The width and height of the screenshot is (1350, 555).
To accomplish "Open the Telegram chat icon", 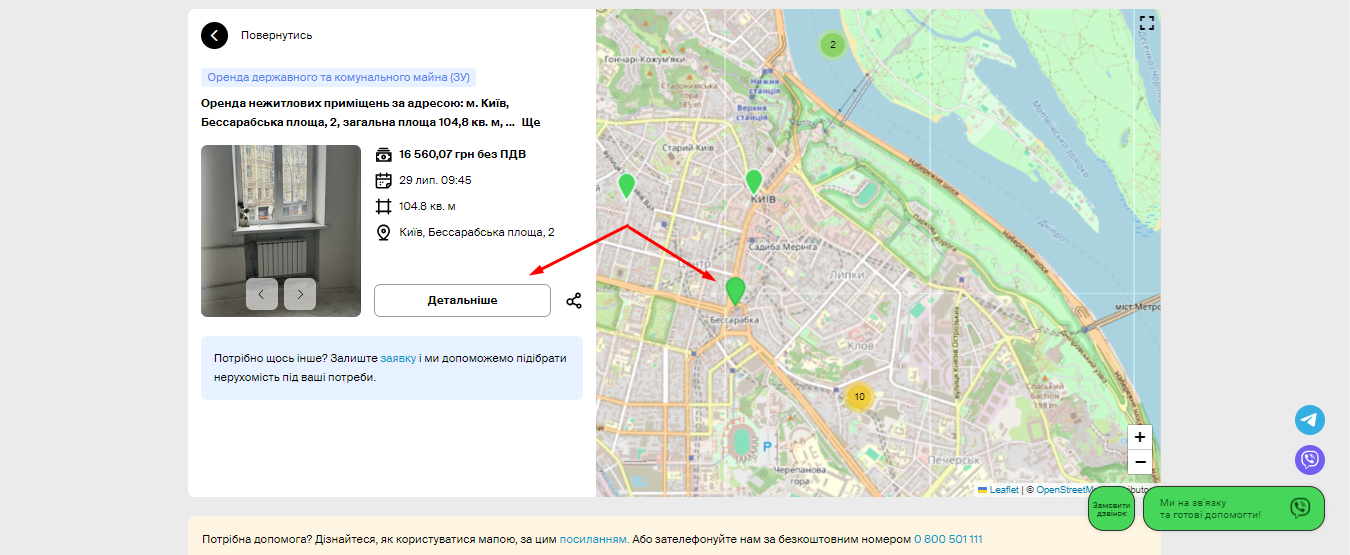I will point(1309,420).
